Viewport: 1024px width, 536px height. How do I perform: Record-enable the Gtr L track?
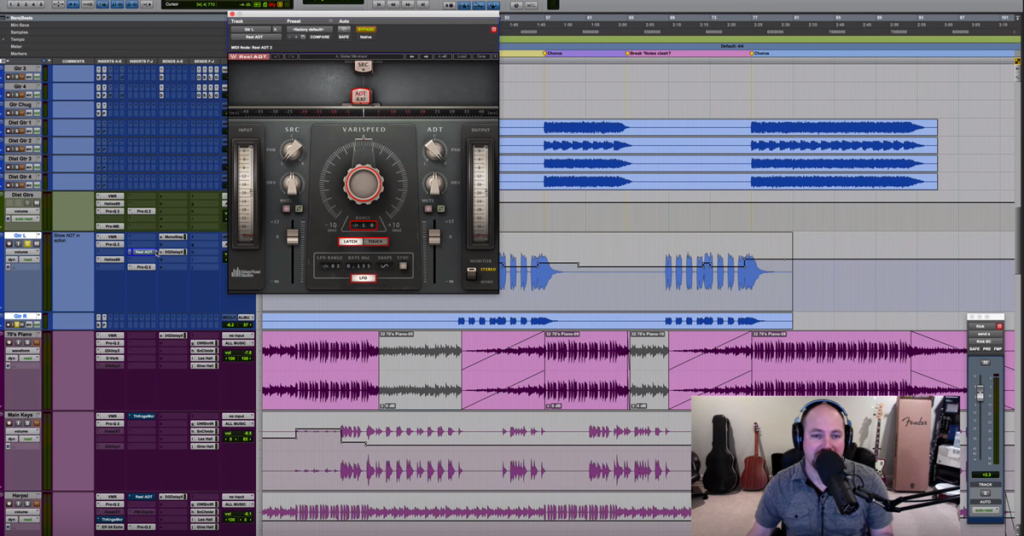9,244
